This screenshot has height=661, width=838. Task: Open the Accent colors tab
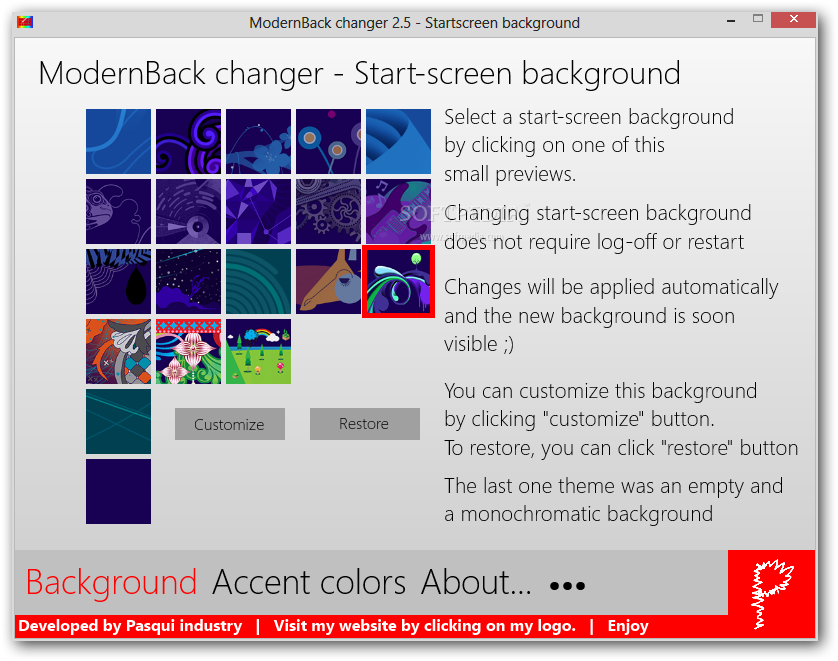[x=309, y=582]
